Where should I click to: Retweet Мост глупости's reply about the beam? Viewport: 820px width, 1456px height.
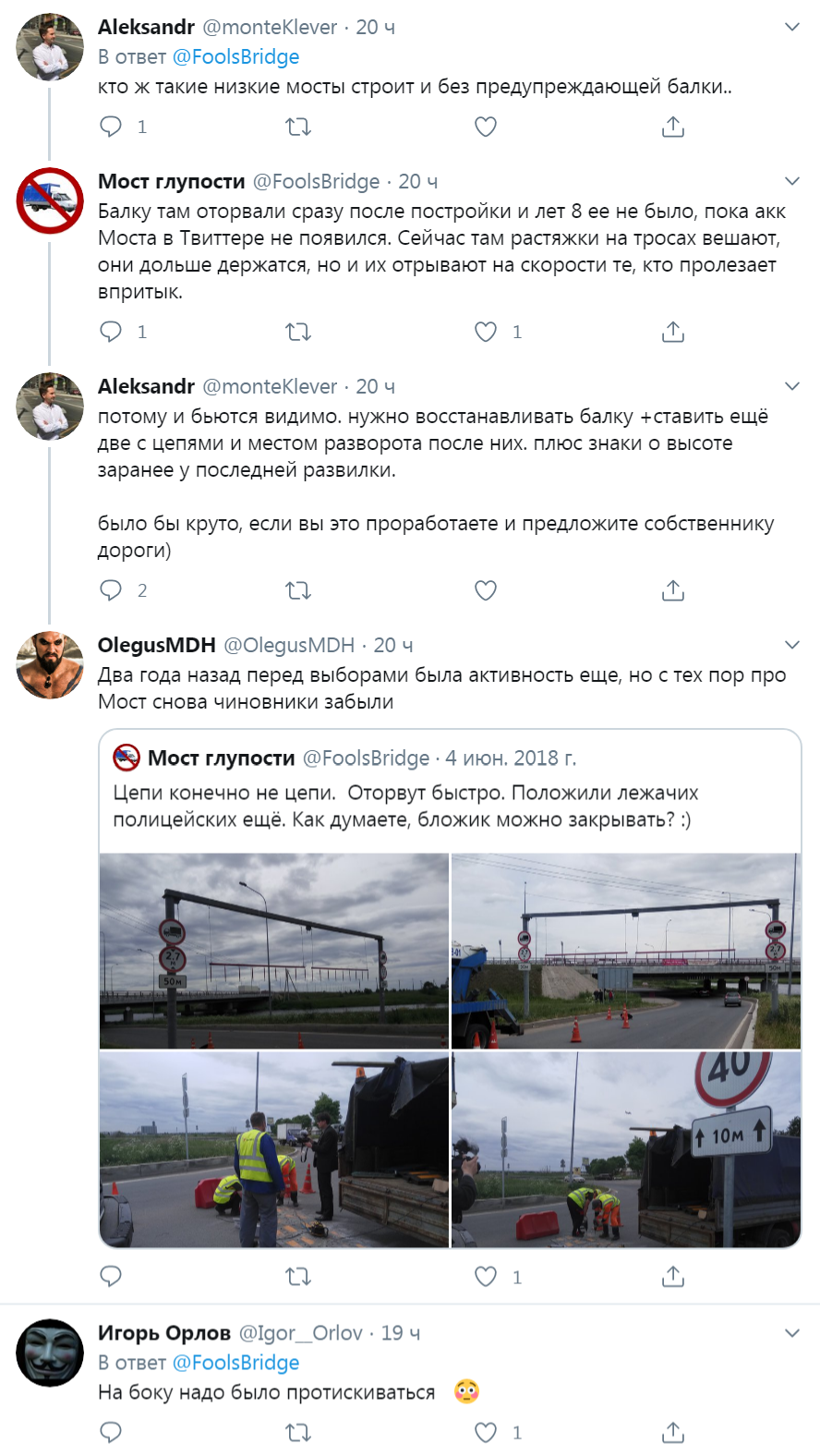[x=298, y=332]
